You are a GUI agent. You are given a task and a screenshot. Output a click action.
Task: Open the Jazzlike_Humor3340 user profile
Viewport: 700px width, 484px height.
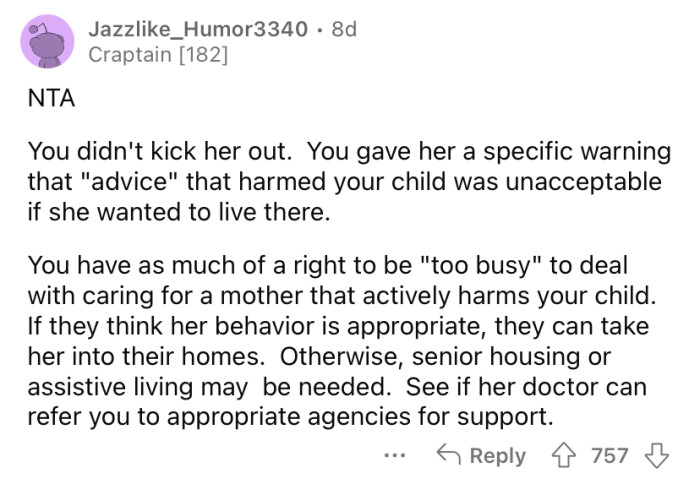click(198, 29)
